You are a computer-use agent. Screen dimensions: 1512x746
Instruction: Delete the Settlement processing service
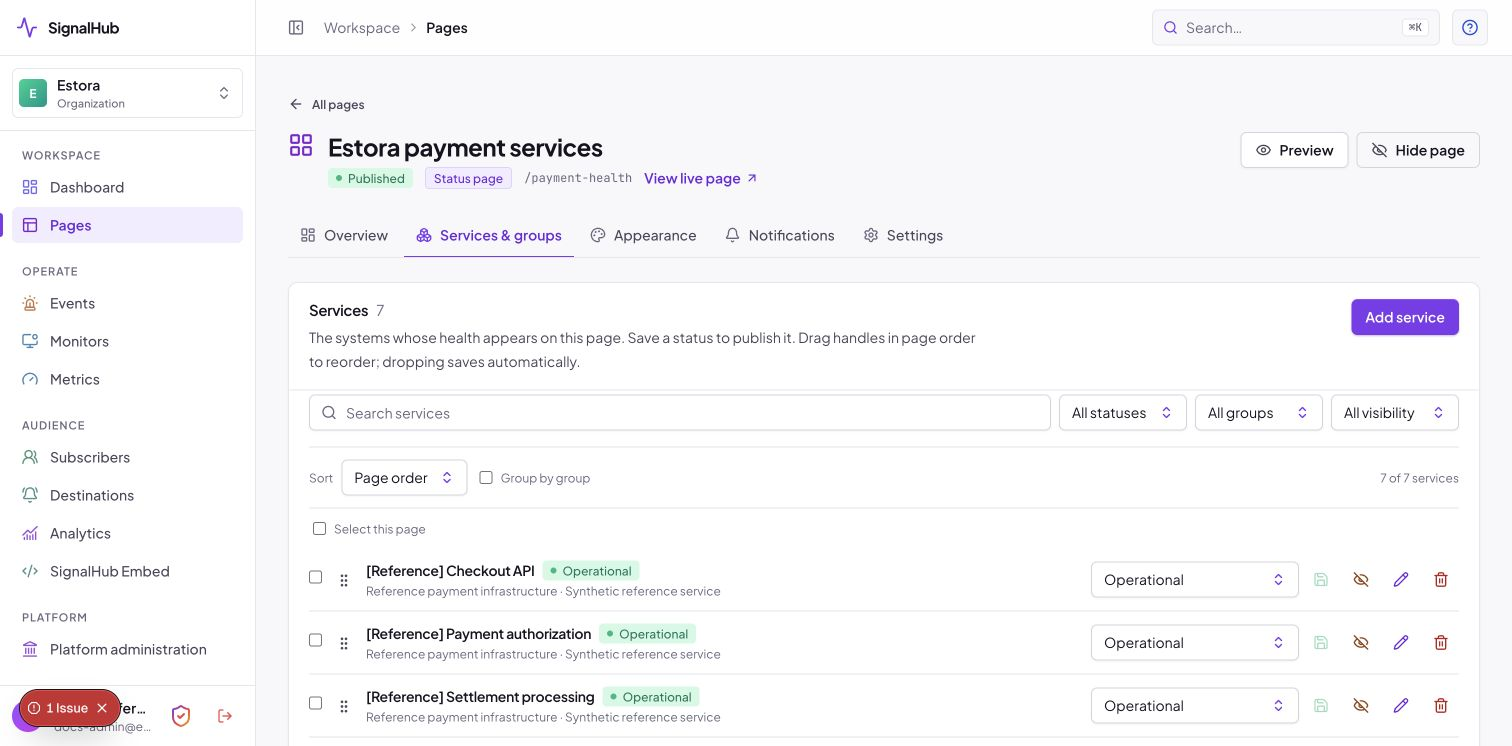(1441, 706)
